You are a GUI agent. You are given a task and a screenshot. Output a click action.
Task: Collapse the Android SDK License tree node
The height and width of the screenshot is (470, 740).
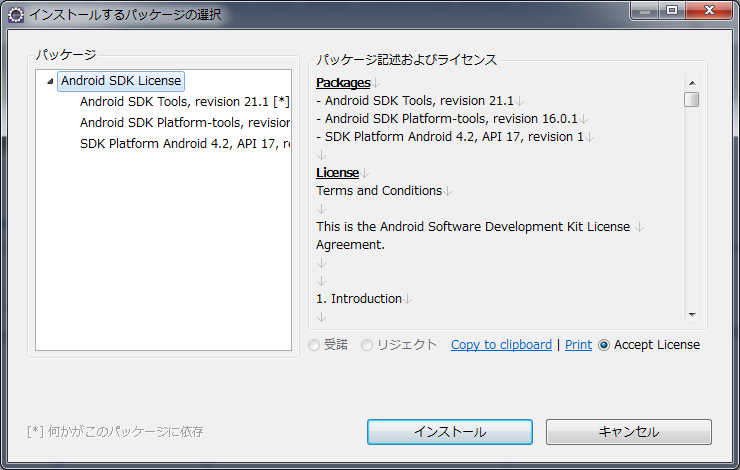[50, 81]
